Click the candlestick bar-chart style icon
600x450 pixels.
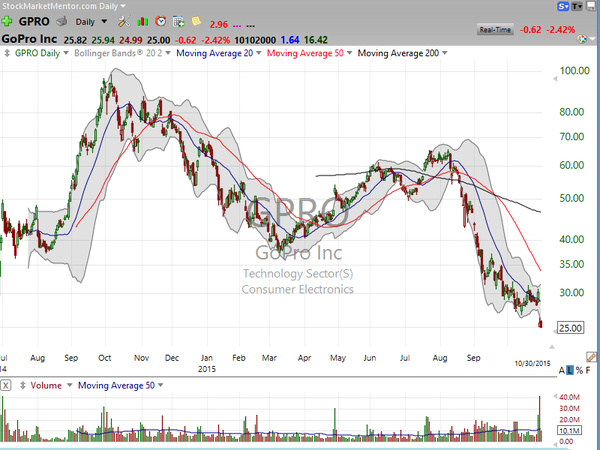pos(142,21)
